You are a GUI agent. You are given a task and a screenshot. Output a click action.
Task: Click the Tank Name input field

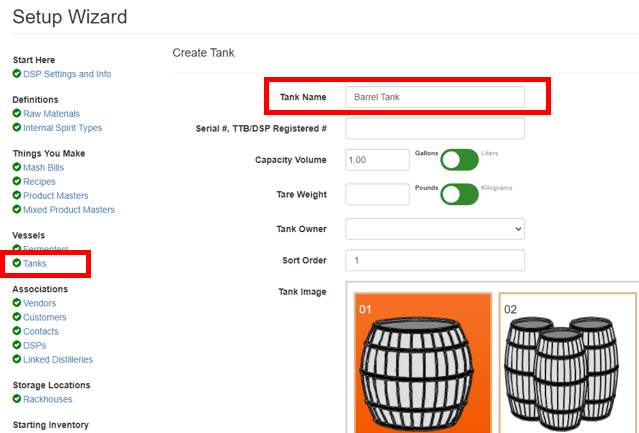[x=435, y=97]
